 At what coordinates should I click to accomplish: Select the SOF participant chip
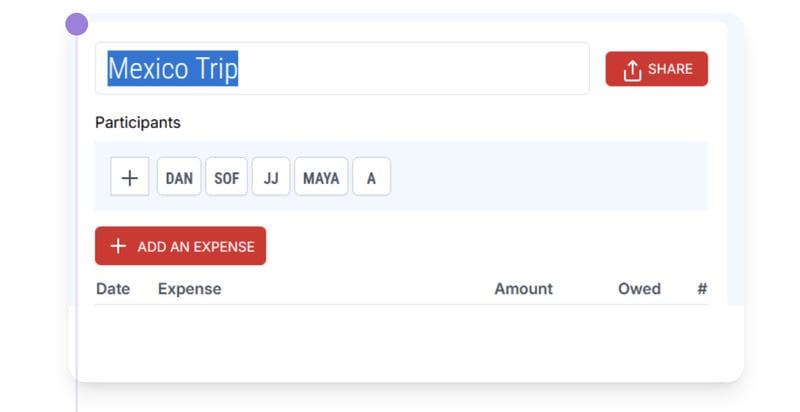point(226,177)
